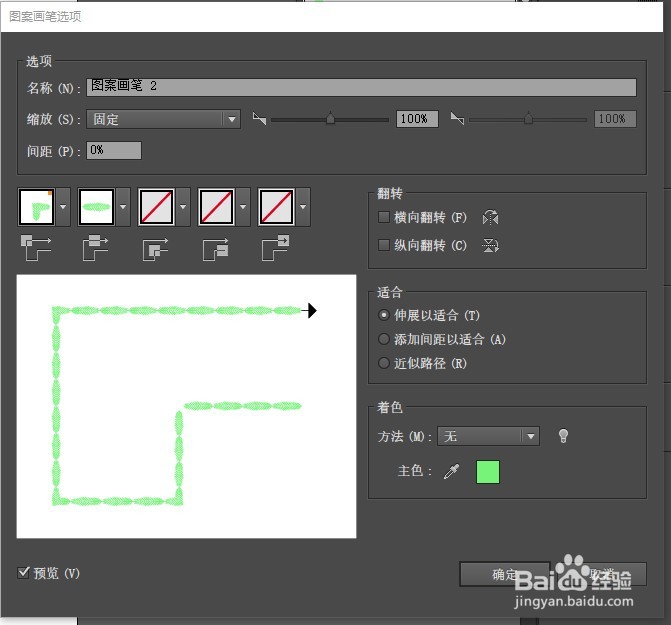The height and width of the screenshot is (625, 671).
Task: Click the minimum scale width icon
Action: (x=259, y=118)
